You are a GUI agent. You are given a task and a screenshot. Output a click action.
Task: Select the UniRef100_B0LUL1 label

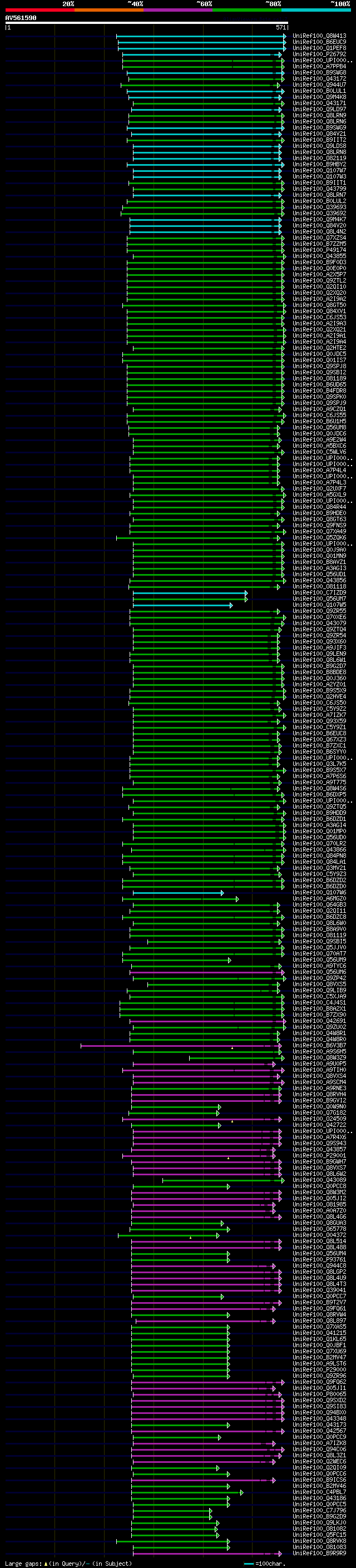(x=319, y=91)
